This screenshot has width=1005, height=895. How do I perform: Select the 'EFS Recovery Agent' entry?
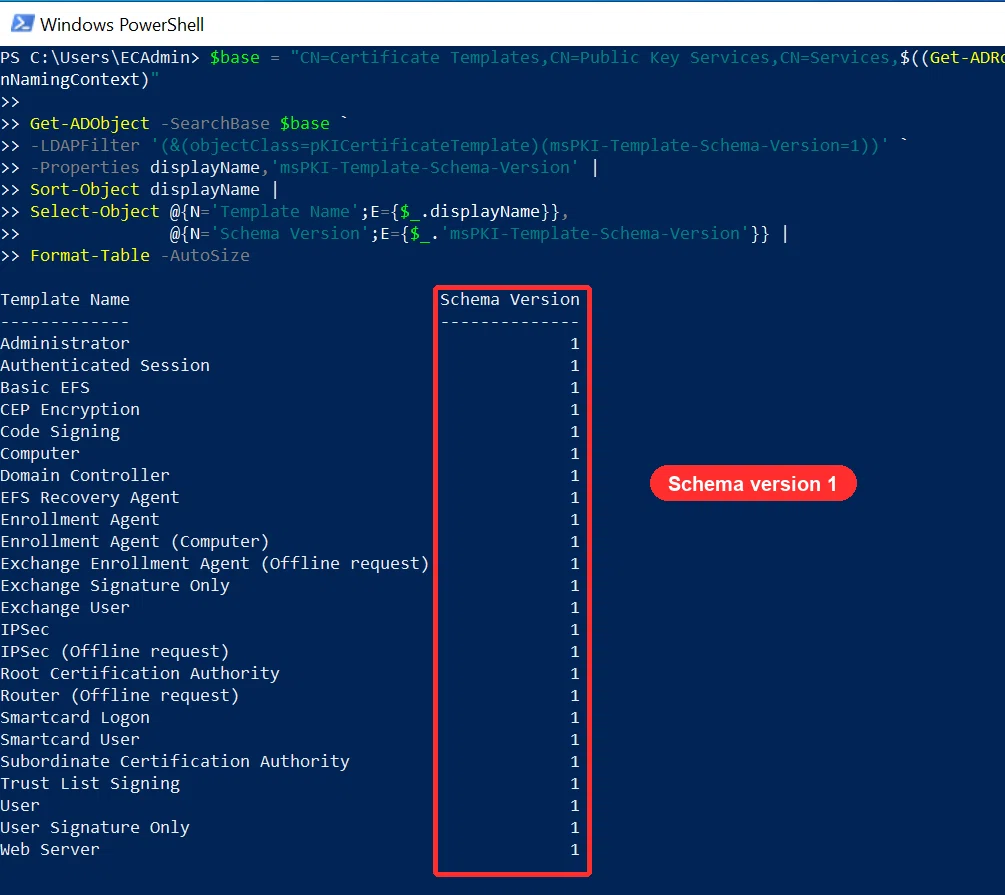90,498
